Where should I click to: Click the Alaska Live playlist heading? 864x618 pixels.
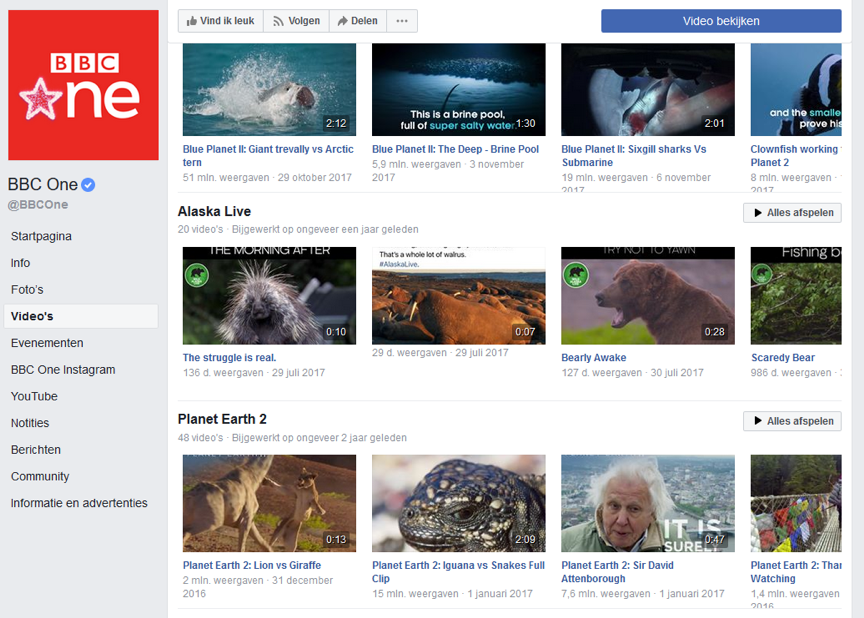tap(214, 212)
